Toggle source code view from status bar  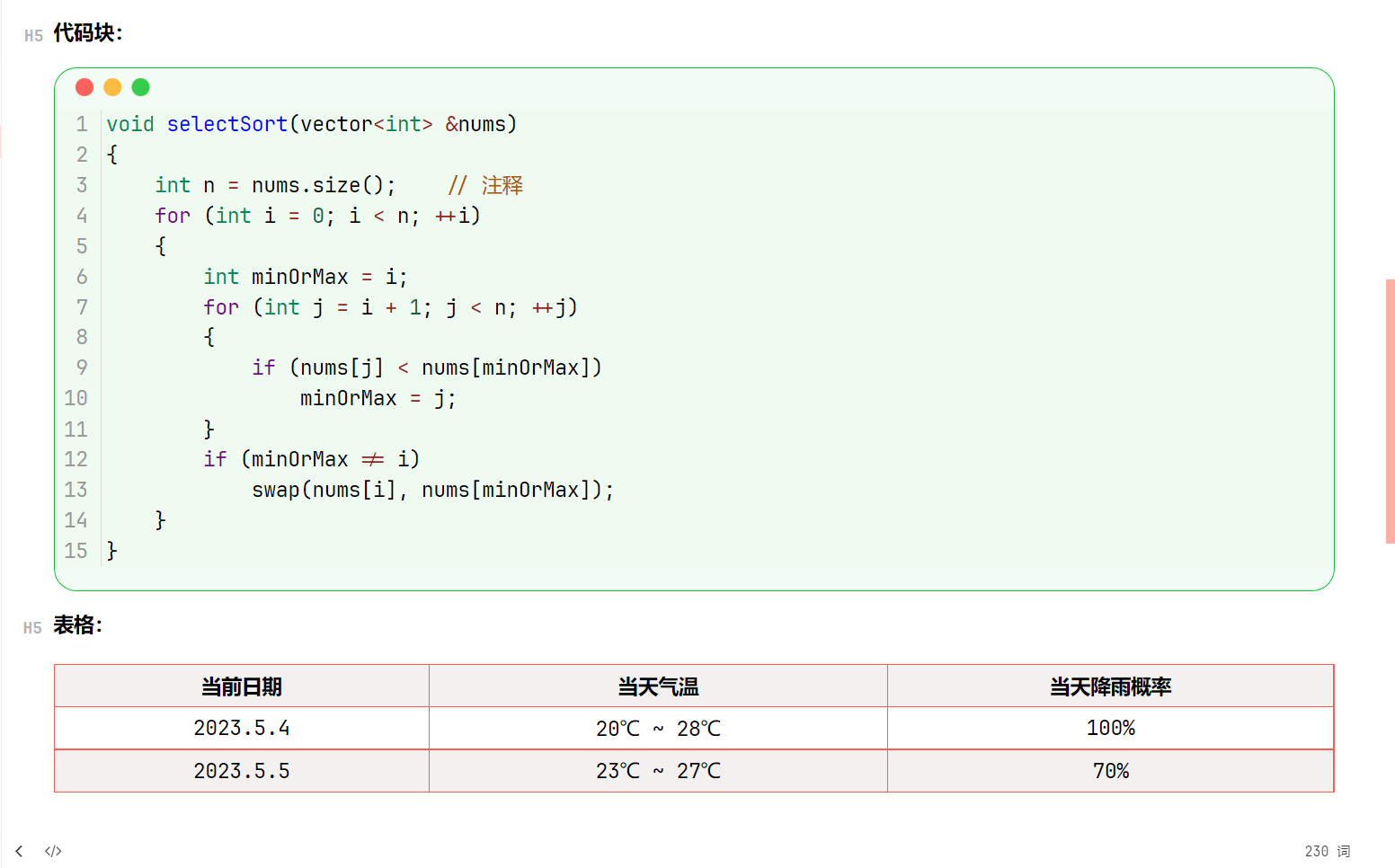pyautogui.click(x=52, y=850)
